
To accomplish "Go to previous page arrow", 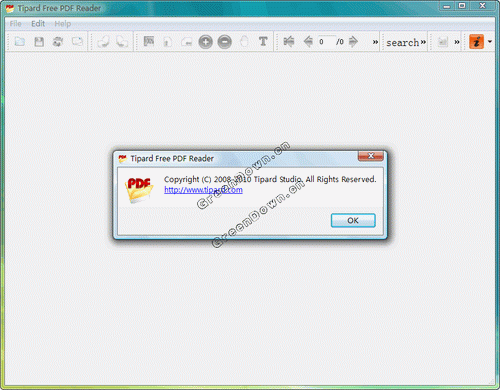I will click(x=308, y=42).
